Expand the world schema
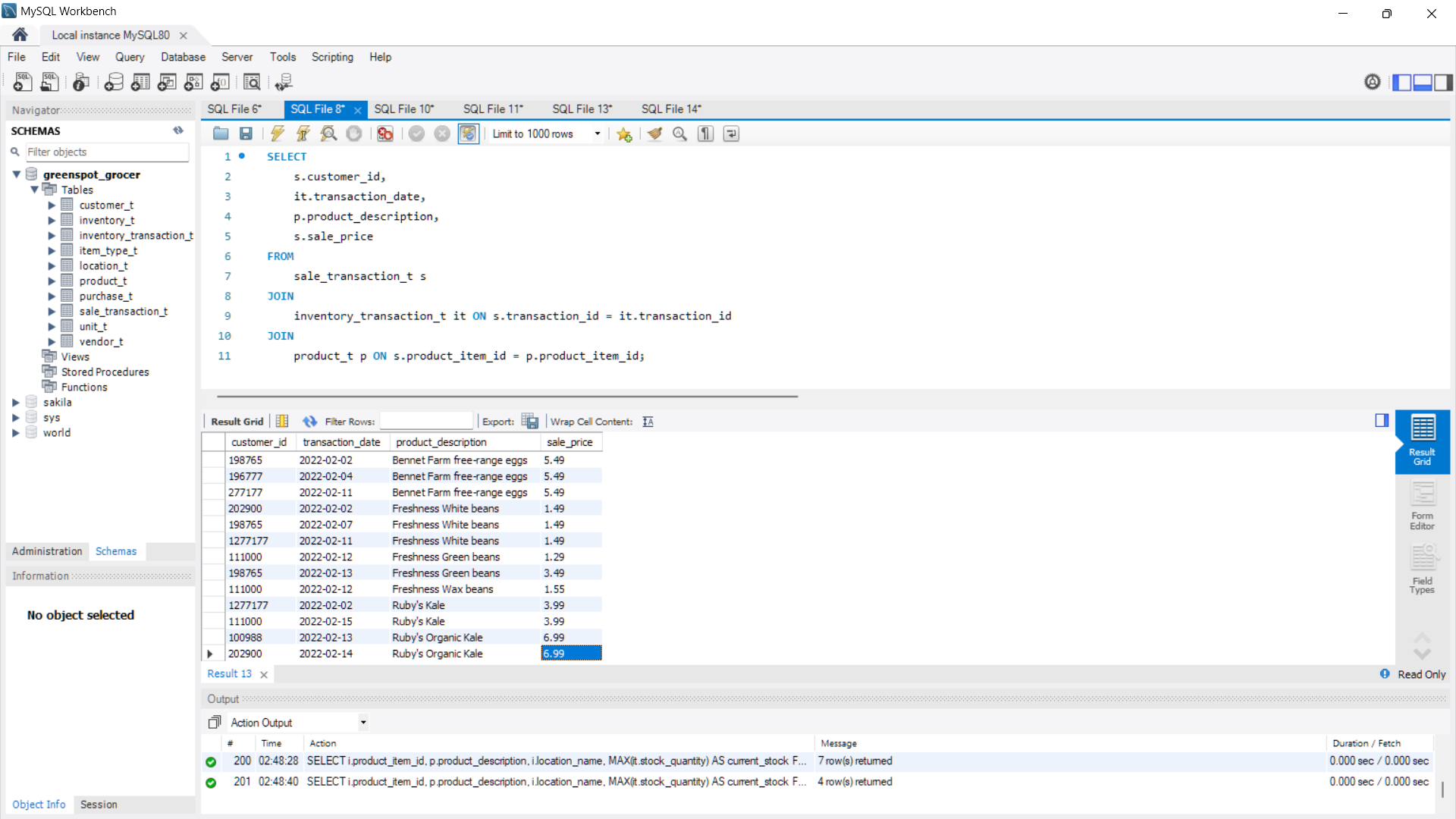 (16, 433)
